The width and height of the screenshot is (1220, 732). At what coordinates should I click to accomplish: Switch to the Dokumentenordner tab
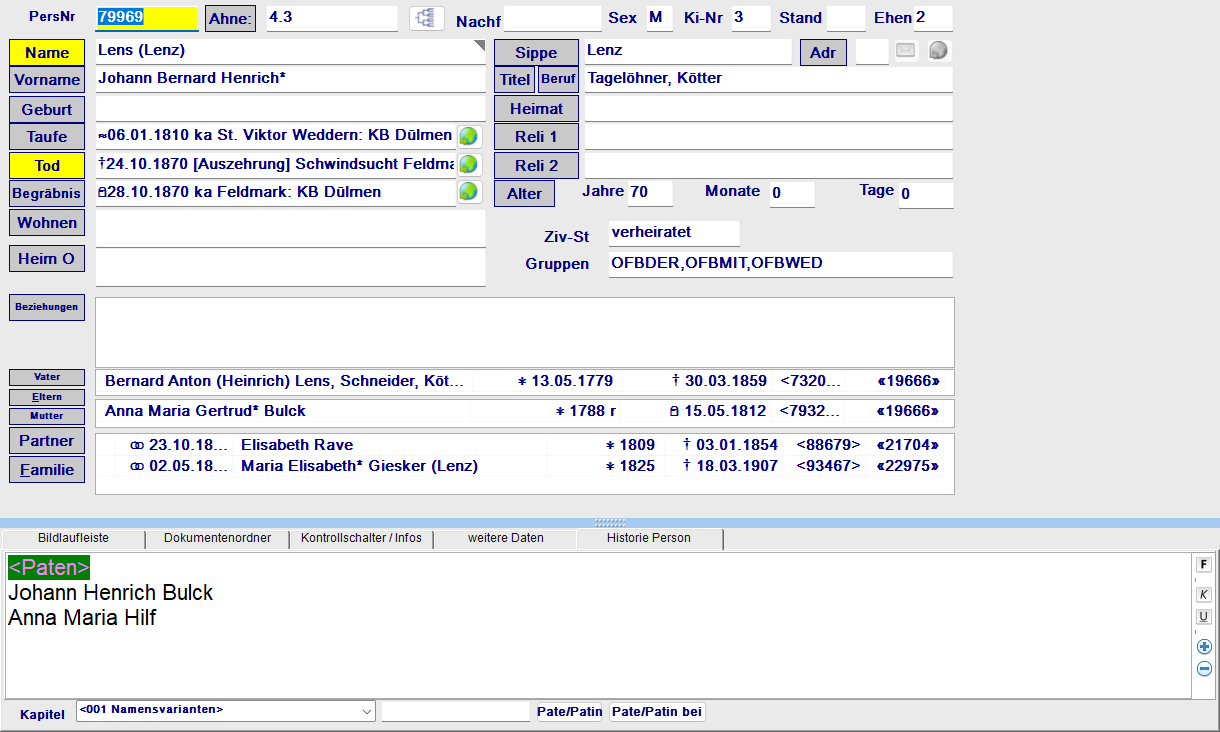[x=217, y=538]
